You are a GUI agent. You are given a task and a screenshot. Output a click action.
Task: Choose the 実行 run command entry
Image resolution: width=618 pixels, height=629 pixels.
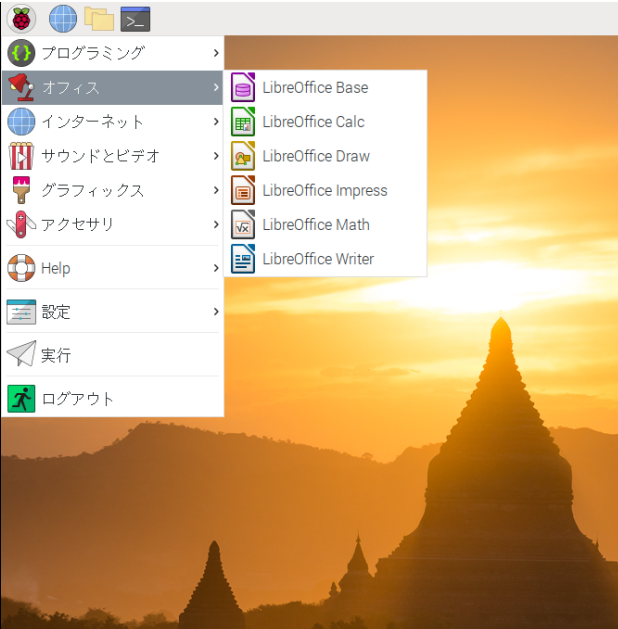pos(113,355)
